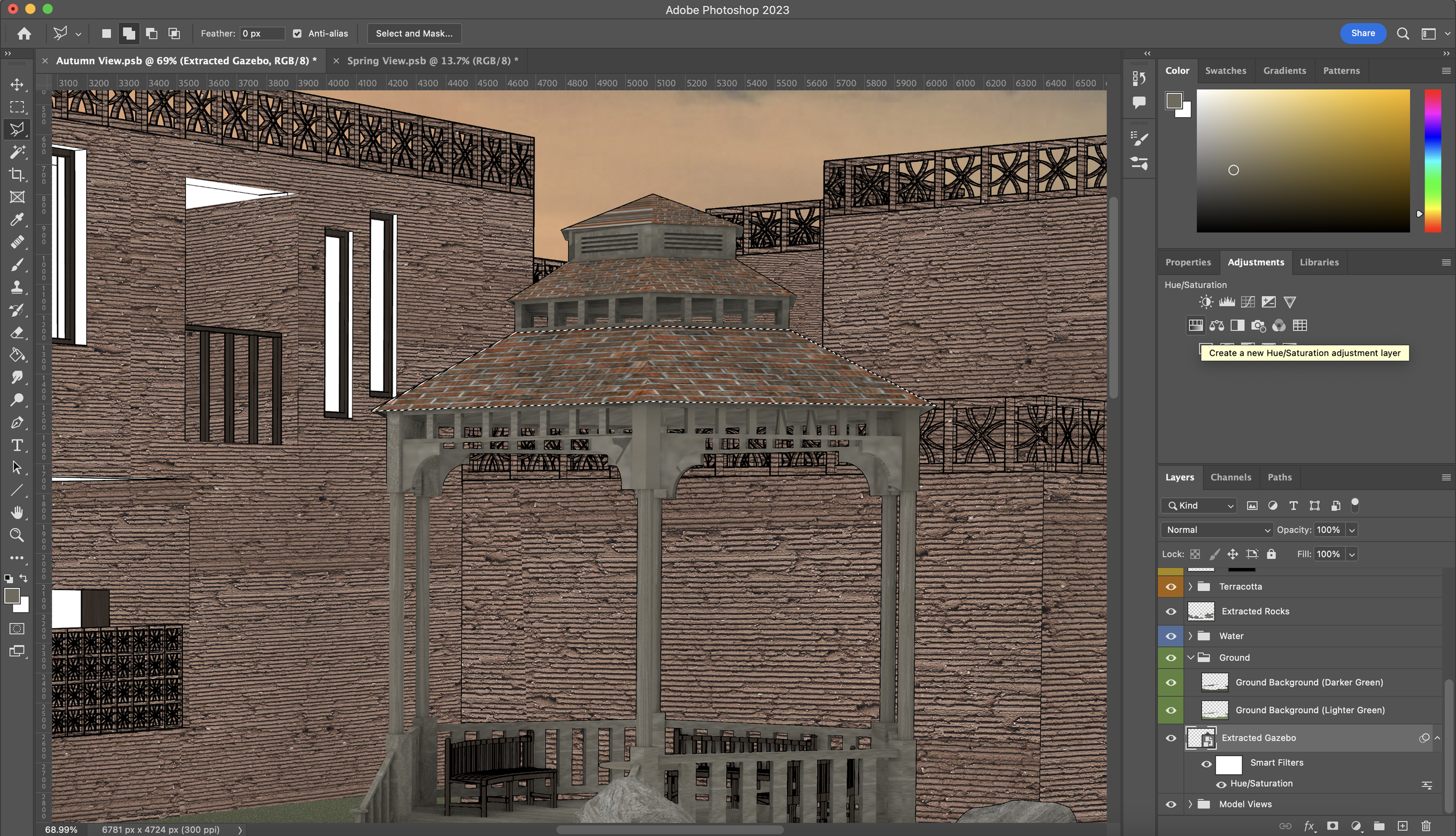
Task: Expand the Terracotta group
Action: [x=1190, y=587]
